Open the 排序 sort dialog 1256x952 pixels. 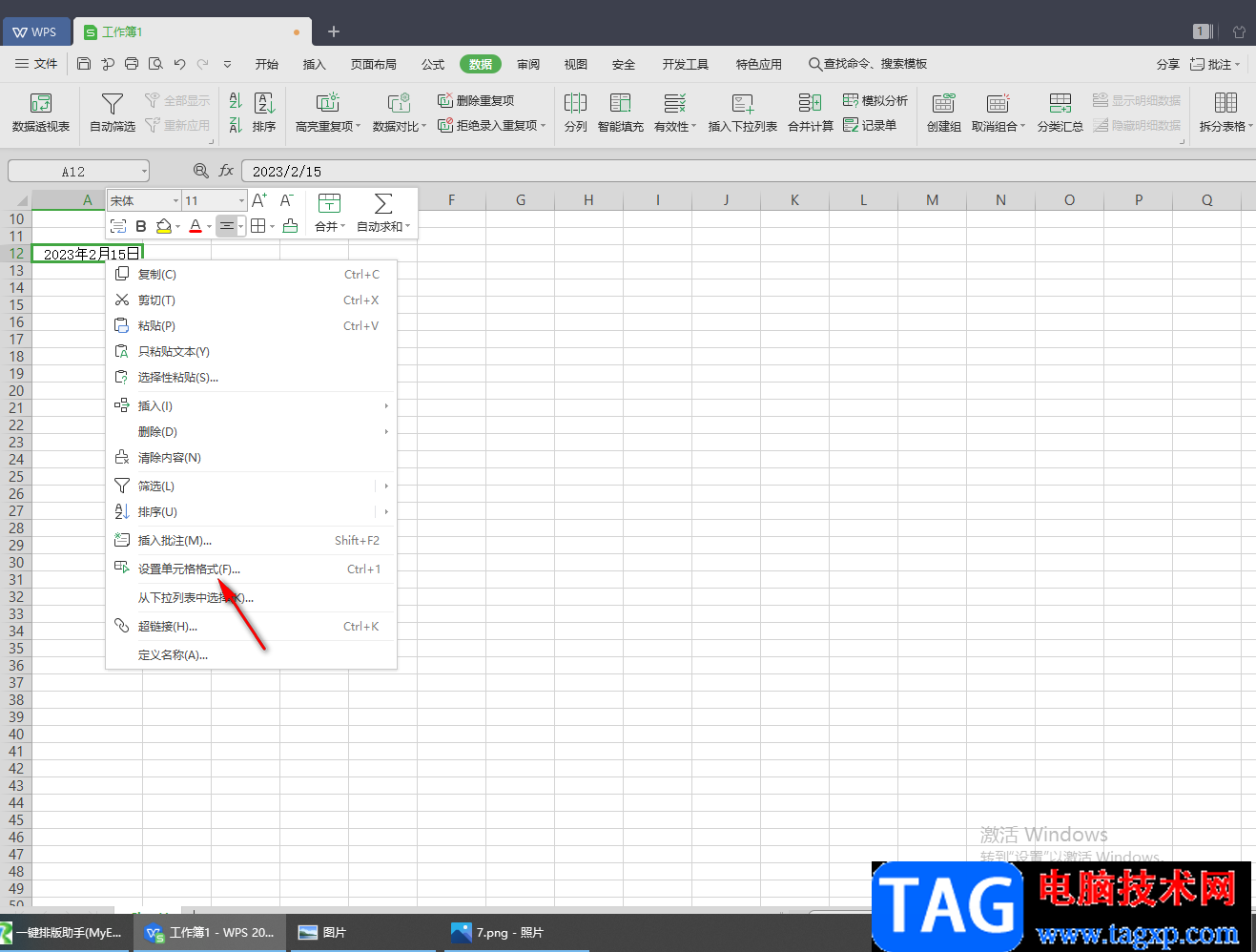[264, 112]
